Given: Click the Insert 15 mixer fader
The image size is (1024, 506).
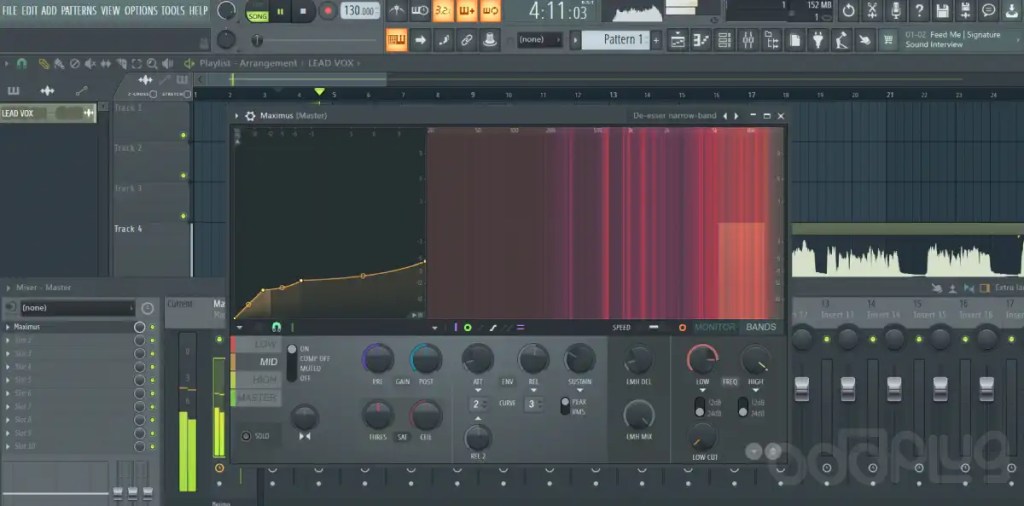Looking at the screenshot, I should click(x=940, y=388).
